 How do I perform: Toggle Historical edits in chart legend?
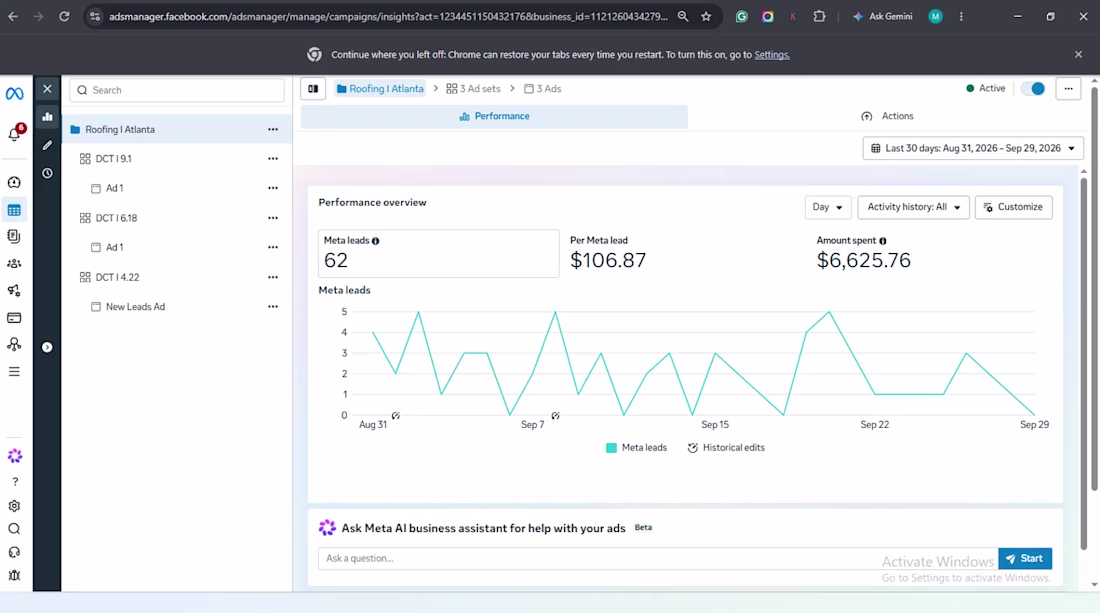click(x=726, y=447)
